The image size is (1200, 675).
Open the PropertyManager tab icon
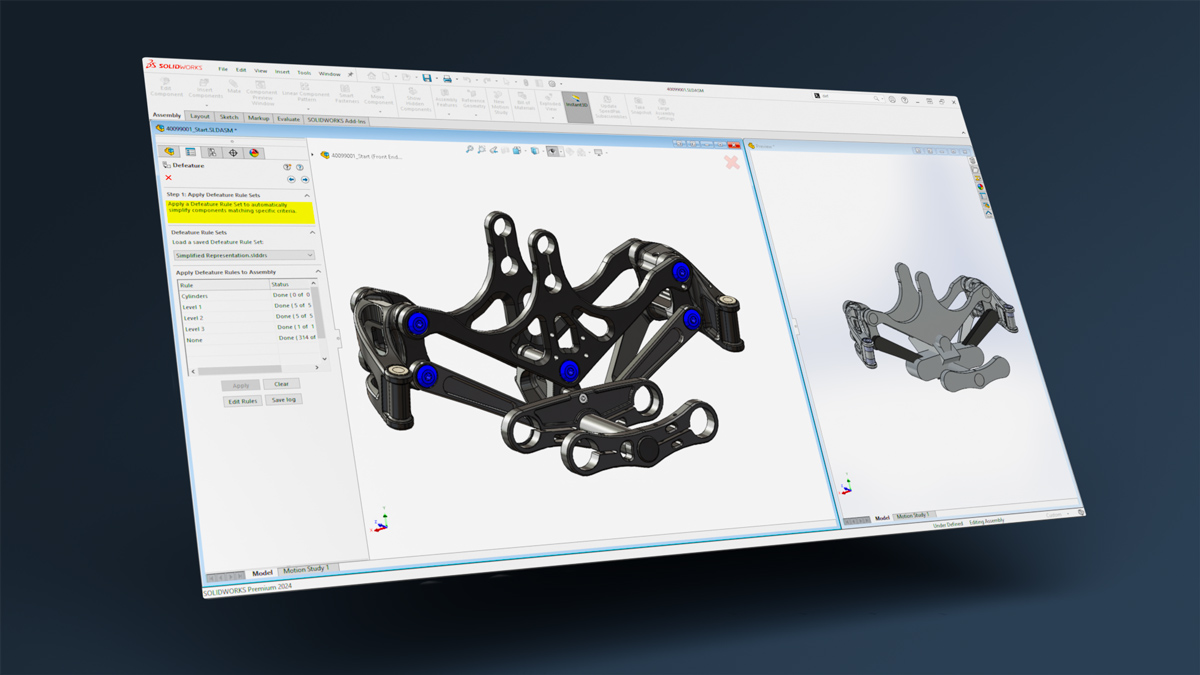191,152
